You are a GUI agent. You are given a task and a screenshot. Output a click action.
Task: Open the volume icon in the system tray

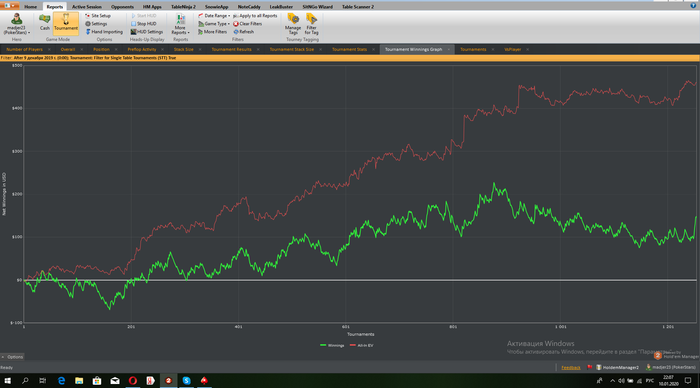coord(621,380)
